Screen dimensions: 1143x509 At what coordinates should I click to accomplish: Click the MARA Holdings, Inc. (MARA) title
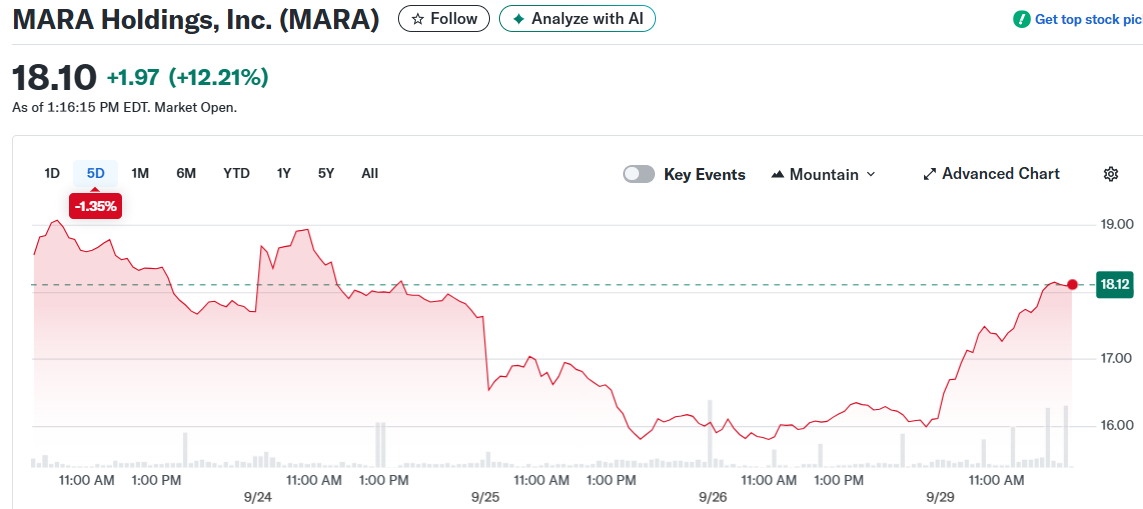coord(196,19)
